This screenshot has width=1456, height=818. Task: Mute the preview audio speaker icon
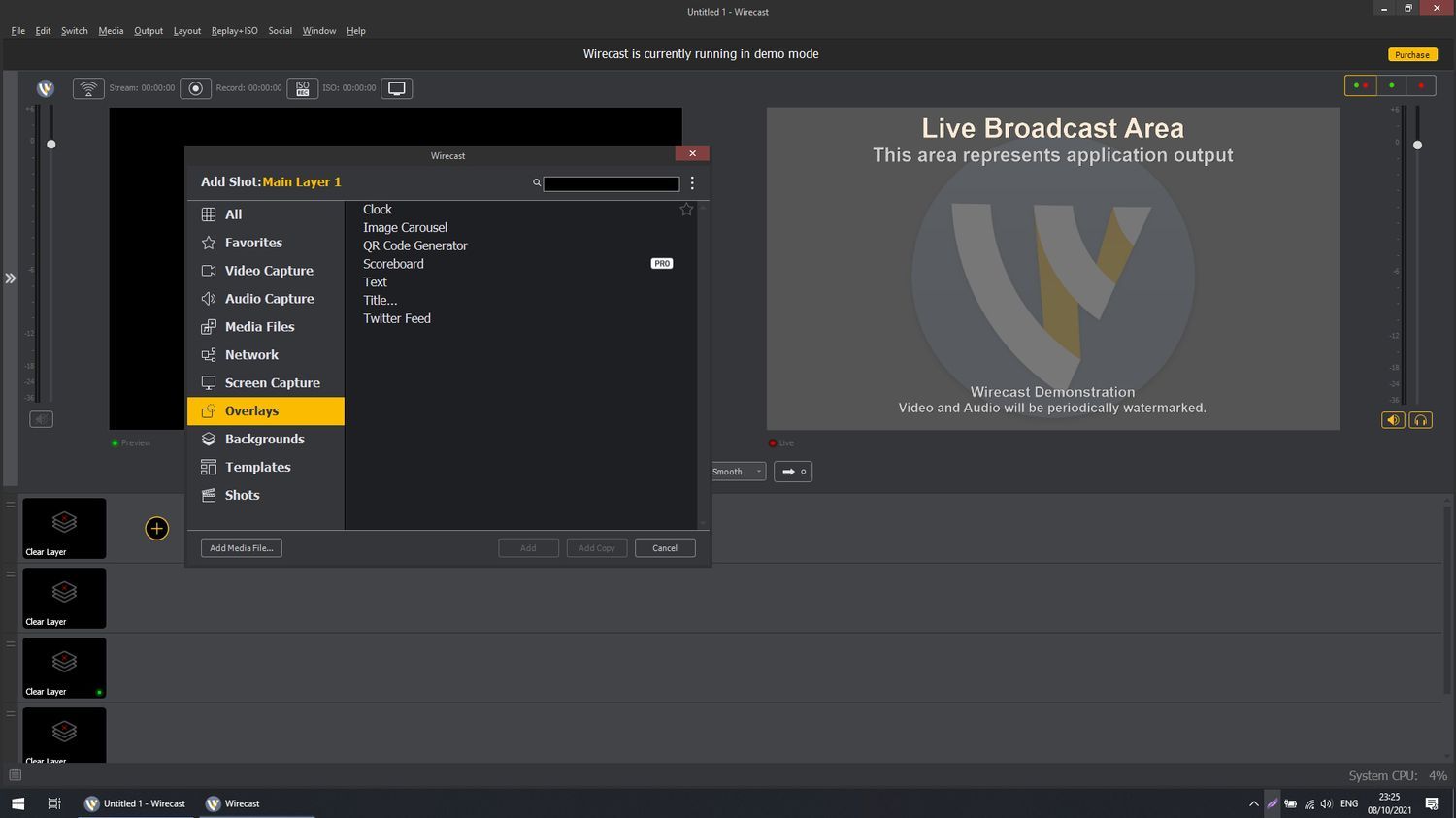[x=41, y=419]
